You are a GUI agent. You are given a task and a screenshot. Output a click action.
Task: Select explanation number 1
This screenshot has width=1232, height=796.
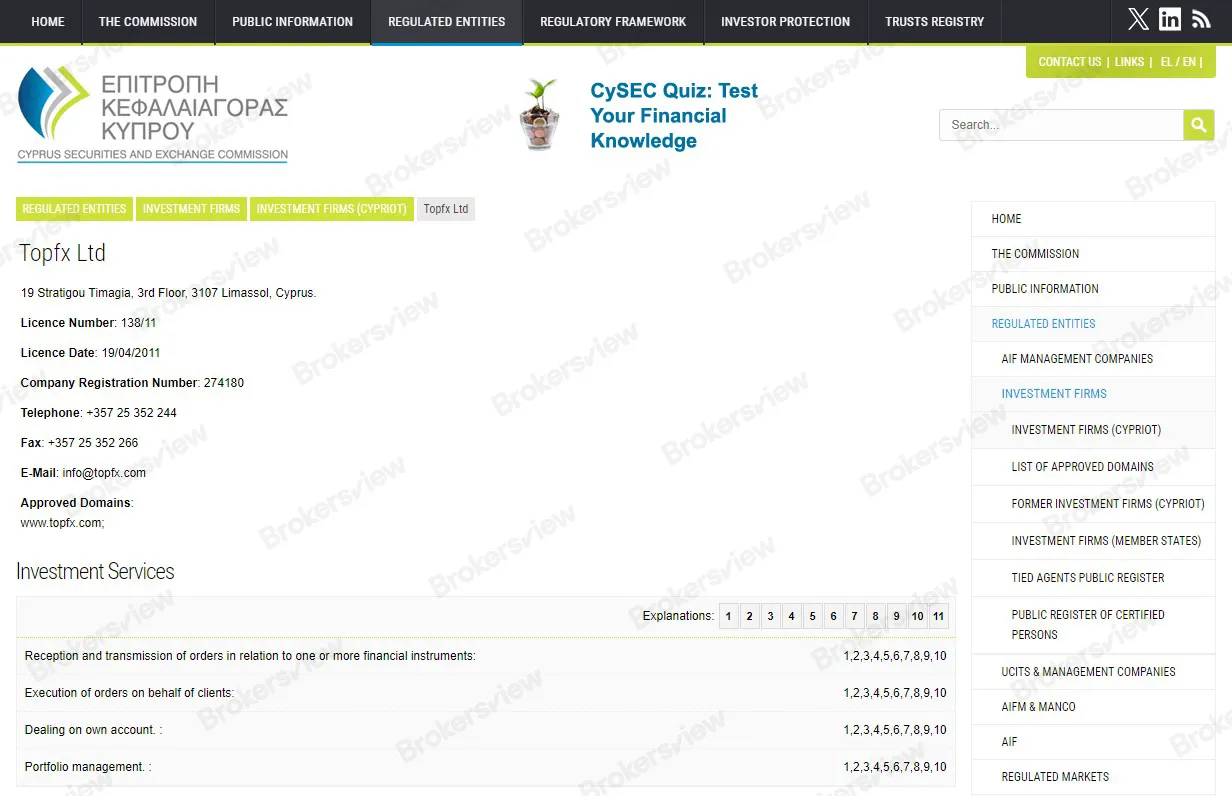click(728, 616)
